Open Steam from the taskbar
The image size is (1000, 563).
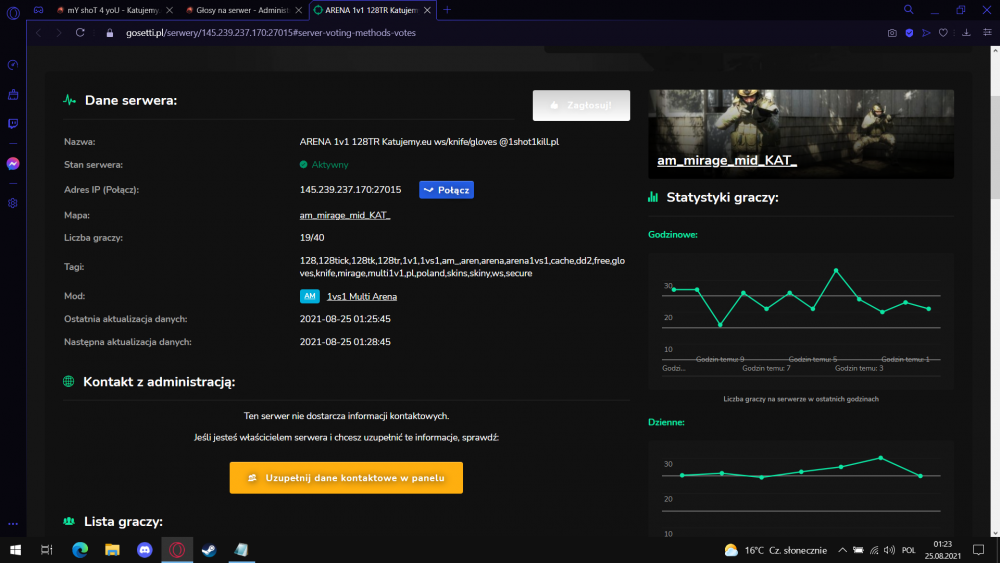coord(209,550)
